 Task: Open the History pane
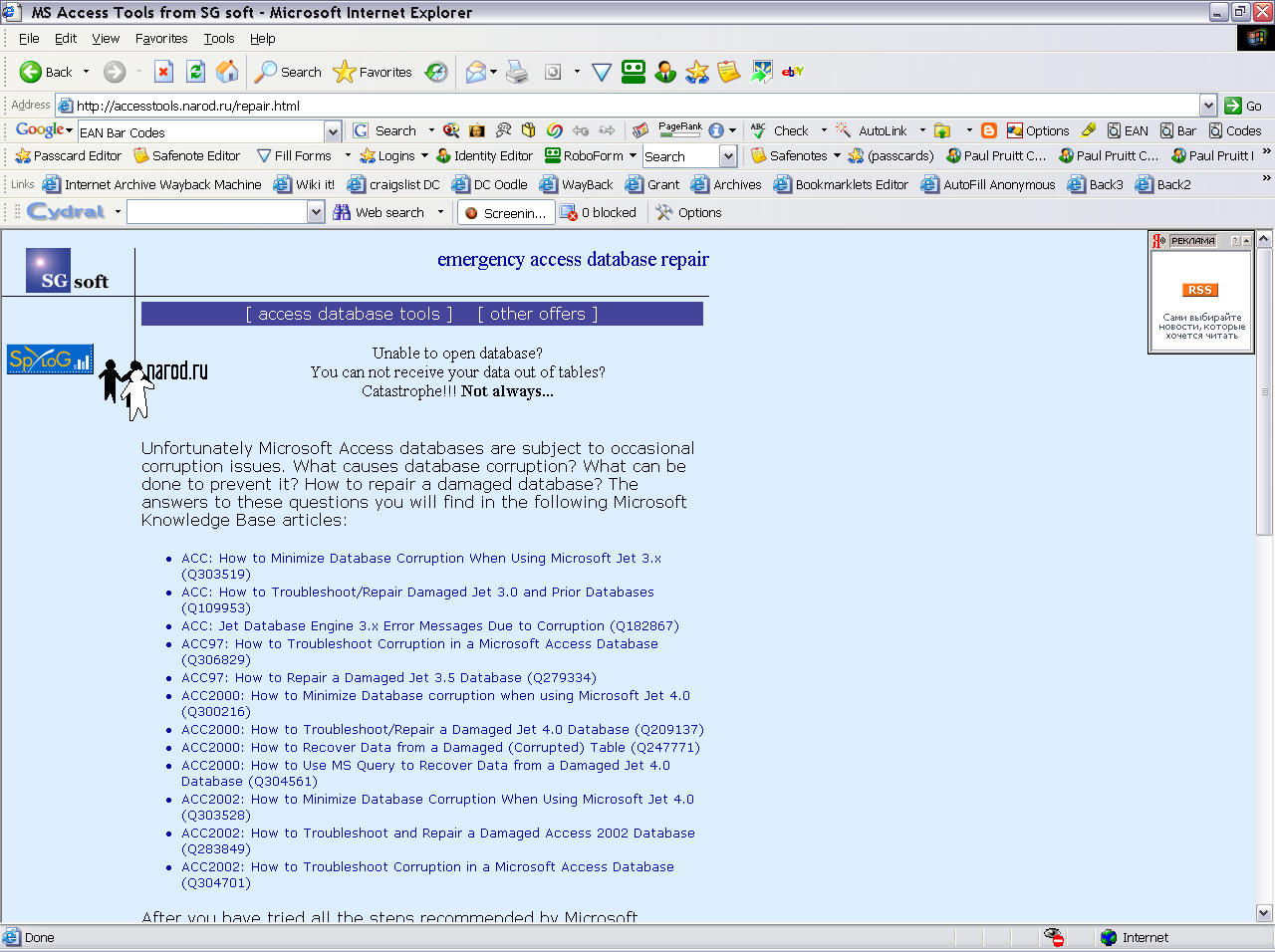[x=436, y=72]
